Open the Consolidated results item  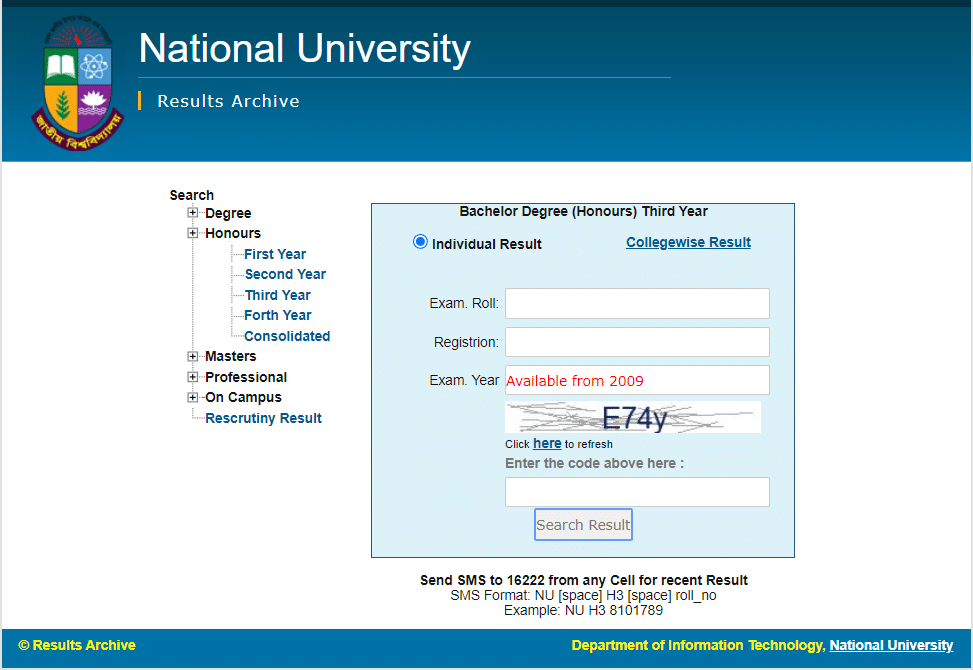(286, 336)
